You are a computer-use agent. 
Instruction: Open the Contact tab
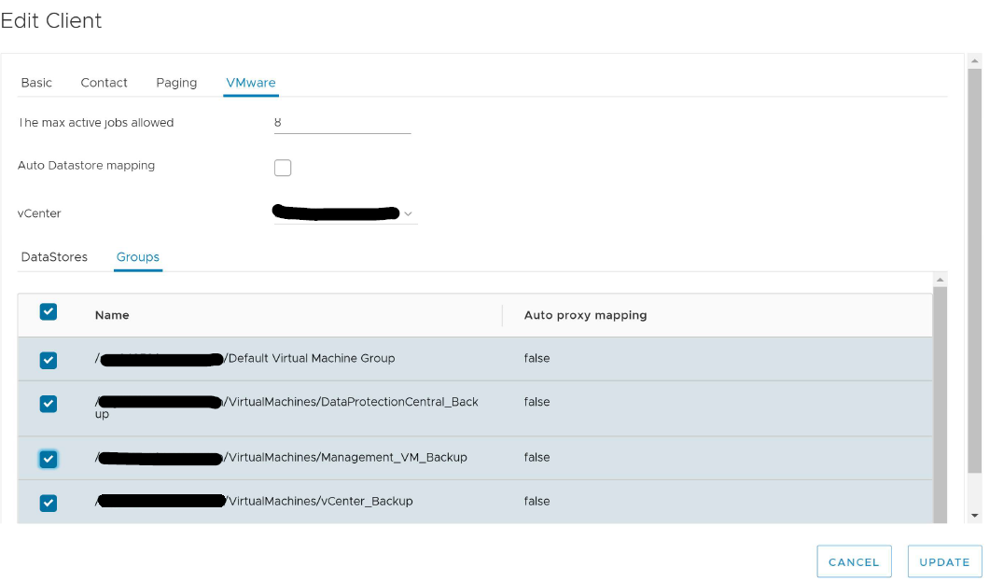103,83
